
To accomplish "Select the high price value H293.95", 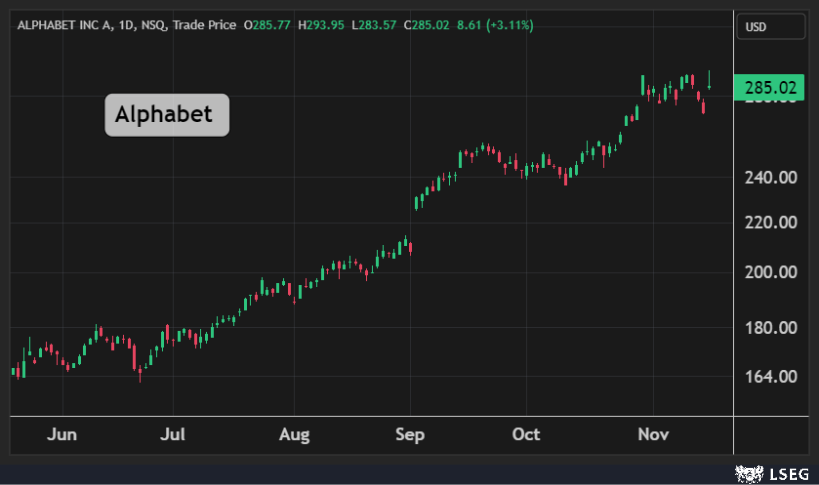I will (320, 24).
